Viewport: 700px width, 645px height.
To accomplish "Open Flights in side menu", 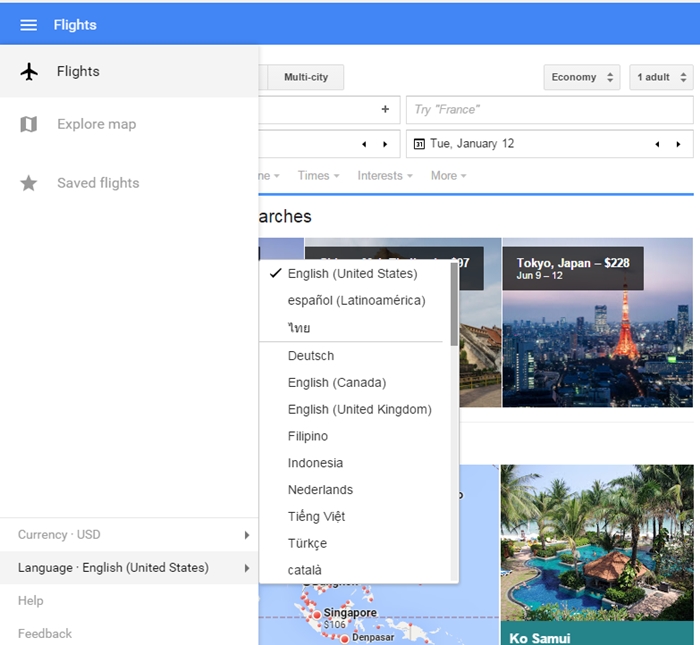I will click(x=129, y=71).
